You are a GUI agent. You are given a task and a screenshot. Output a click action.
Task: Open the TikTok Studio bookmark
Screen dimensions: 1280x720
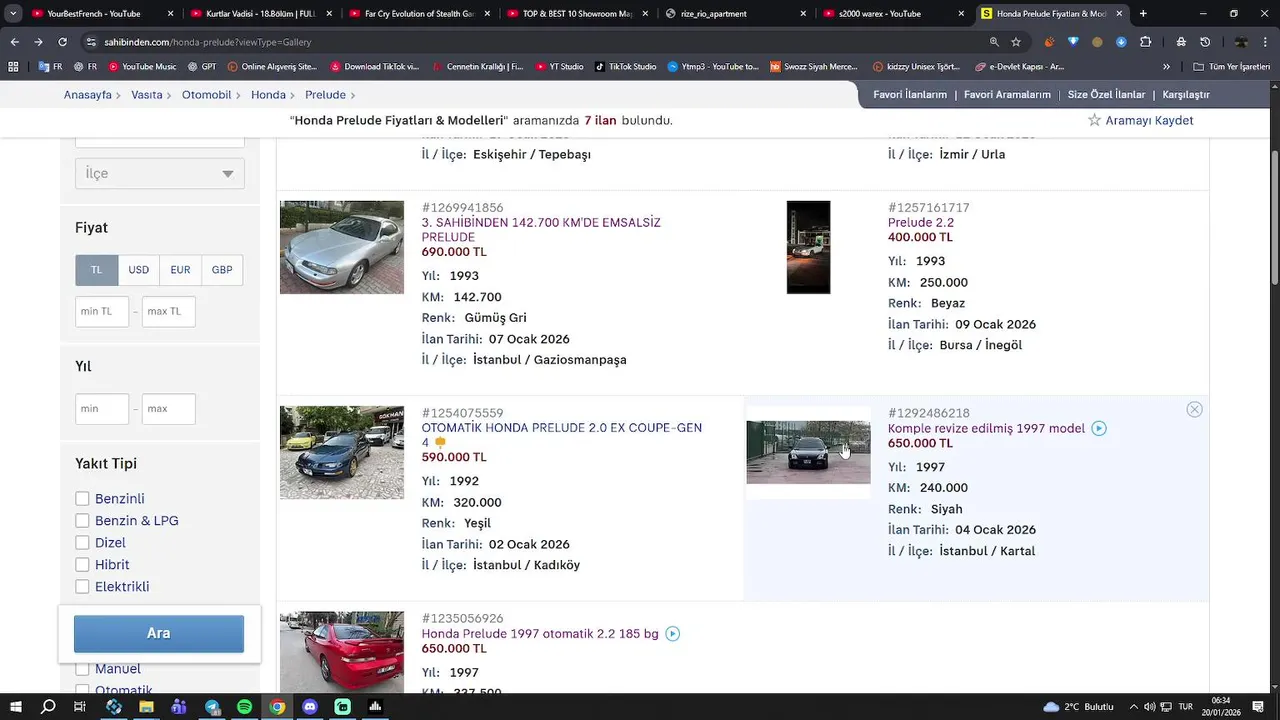point(626,67)
